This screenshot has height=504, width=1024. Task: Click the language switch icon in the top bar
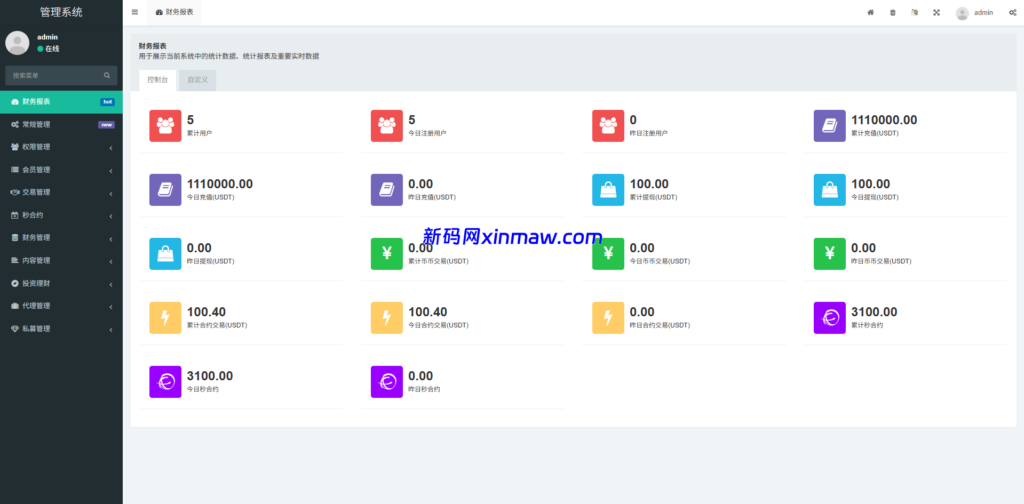click(x=914, y=12)
